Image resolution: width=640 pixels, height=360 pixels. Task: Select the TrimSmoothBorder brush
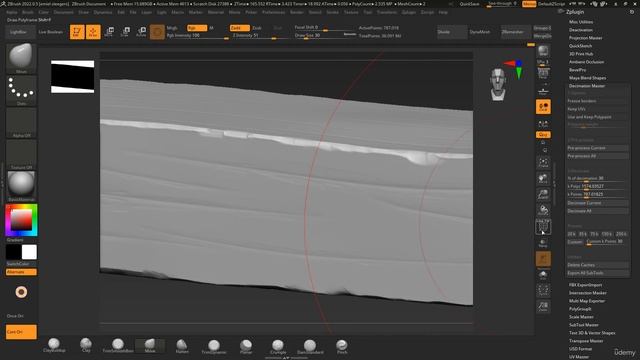[x=118, y=345]
